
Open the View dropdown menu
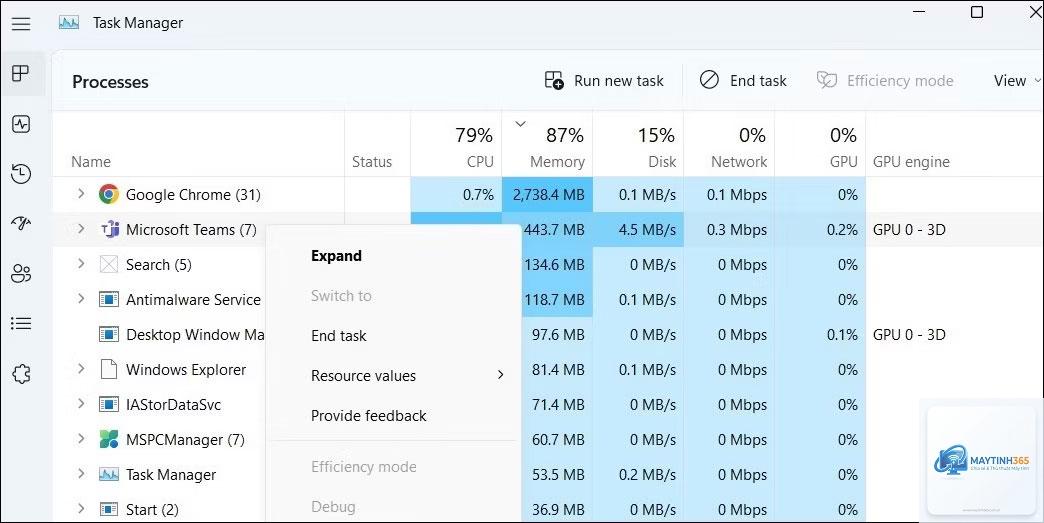pyautogui.click(x=1016, y=81)
